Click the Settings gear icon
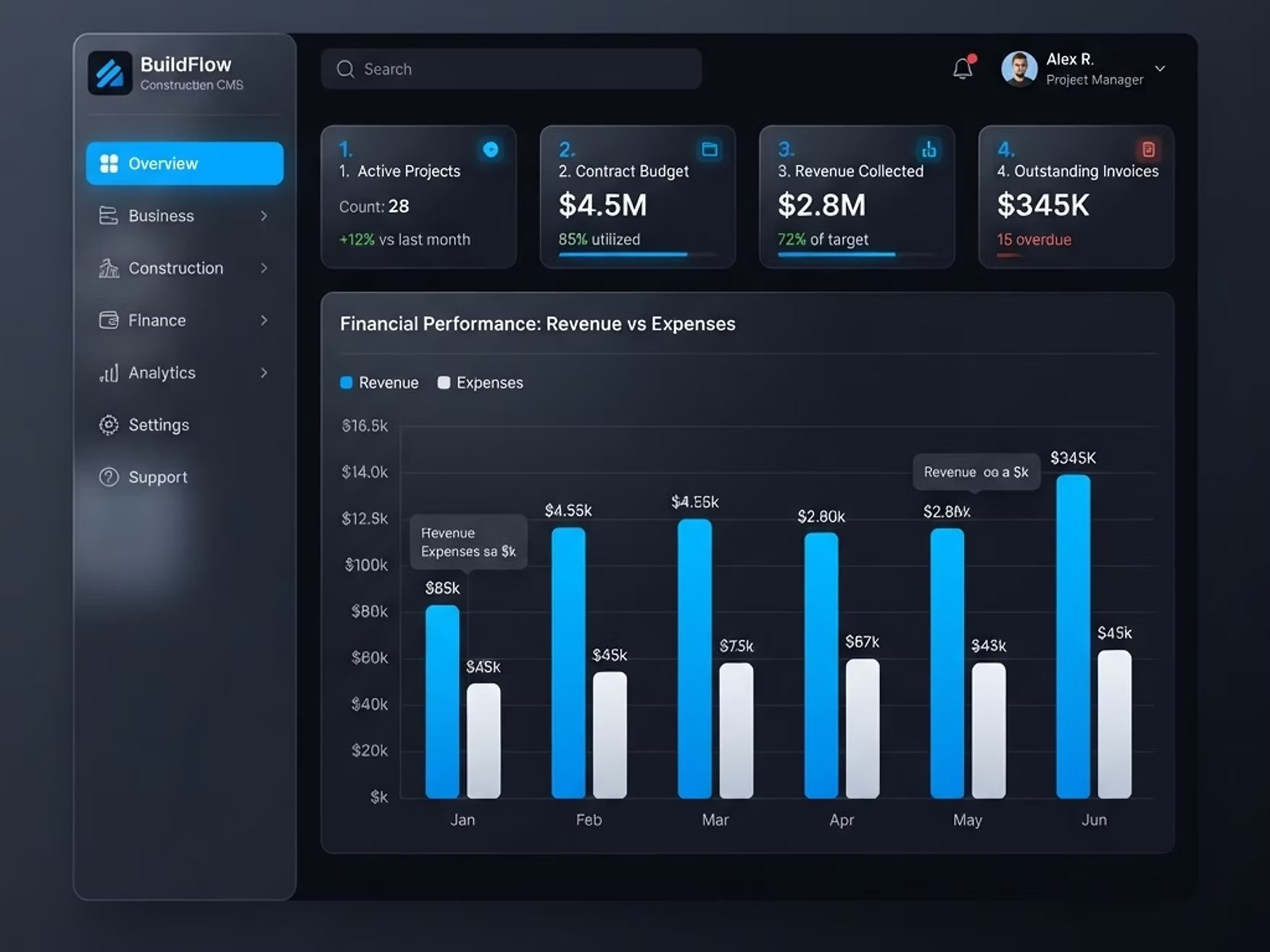 coord(109,425)
